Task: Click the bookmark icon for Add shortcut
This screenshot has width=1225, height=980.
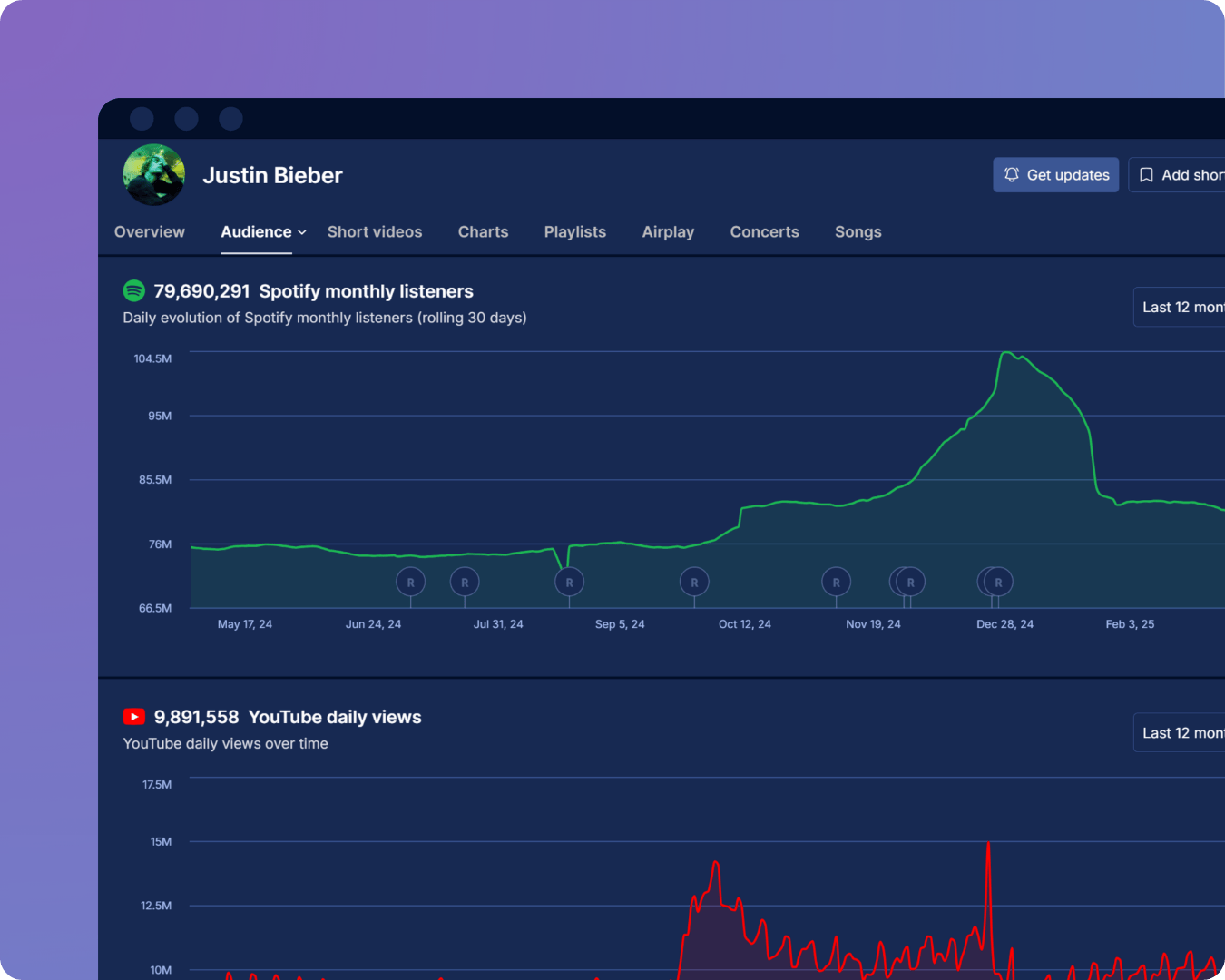Action: point(1146,175)
